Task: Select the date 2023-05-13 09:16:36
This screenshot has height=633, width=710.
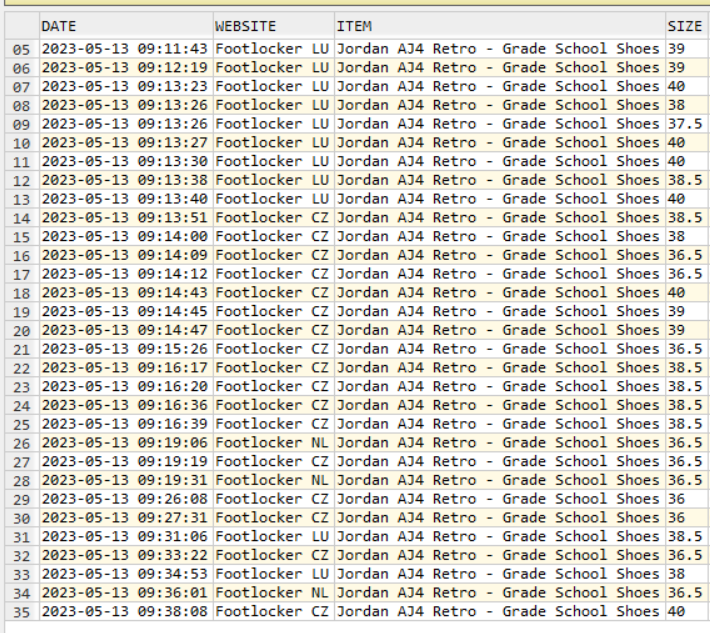Action: 125,405
